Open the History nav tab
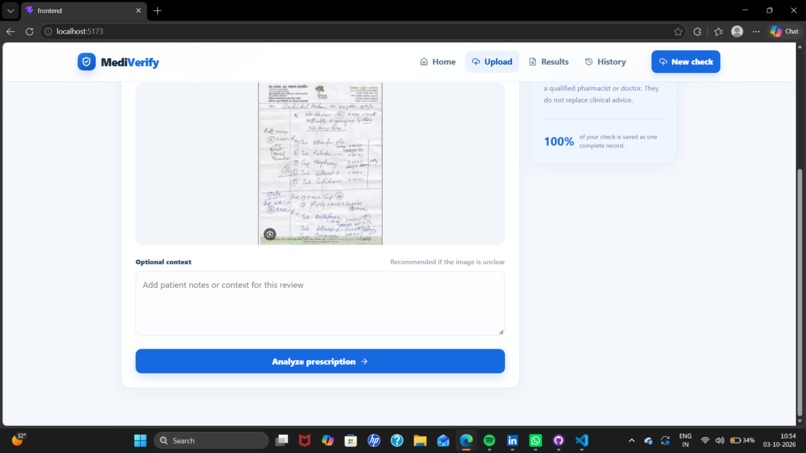 605,62
